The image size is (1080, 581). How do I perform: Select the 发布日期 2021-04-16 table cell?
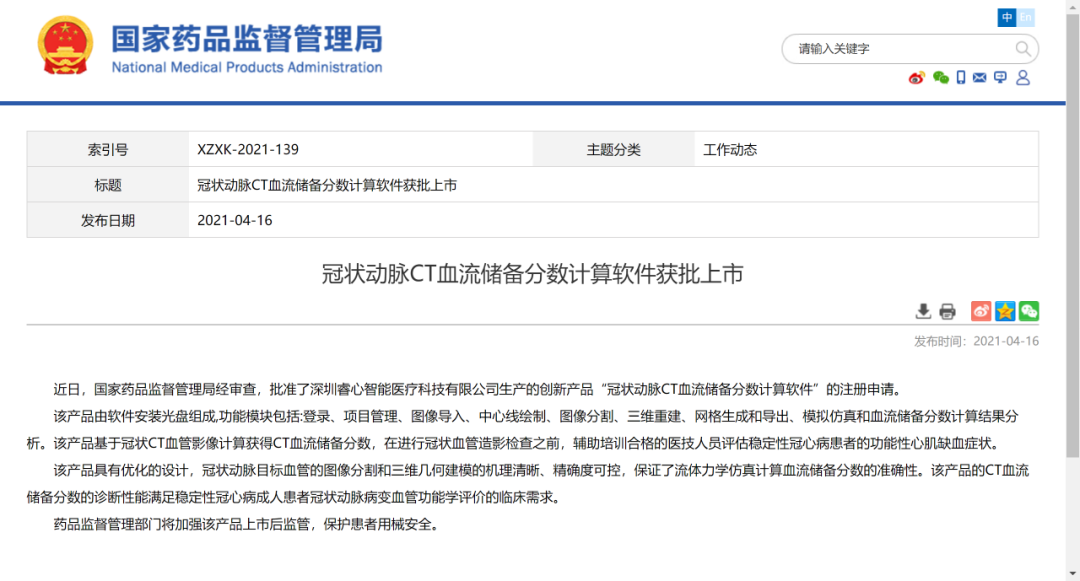[613, 220]
